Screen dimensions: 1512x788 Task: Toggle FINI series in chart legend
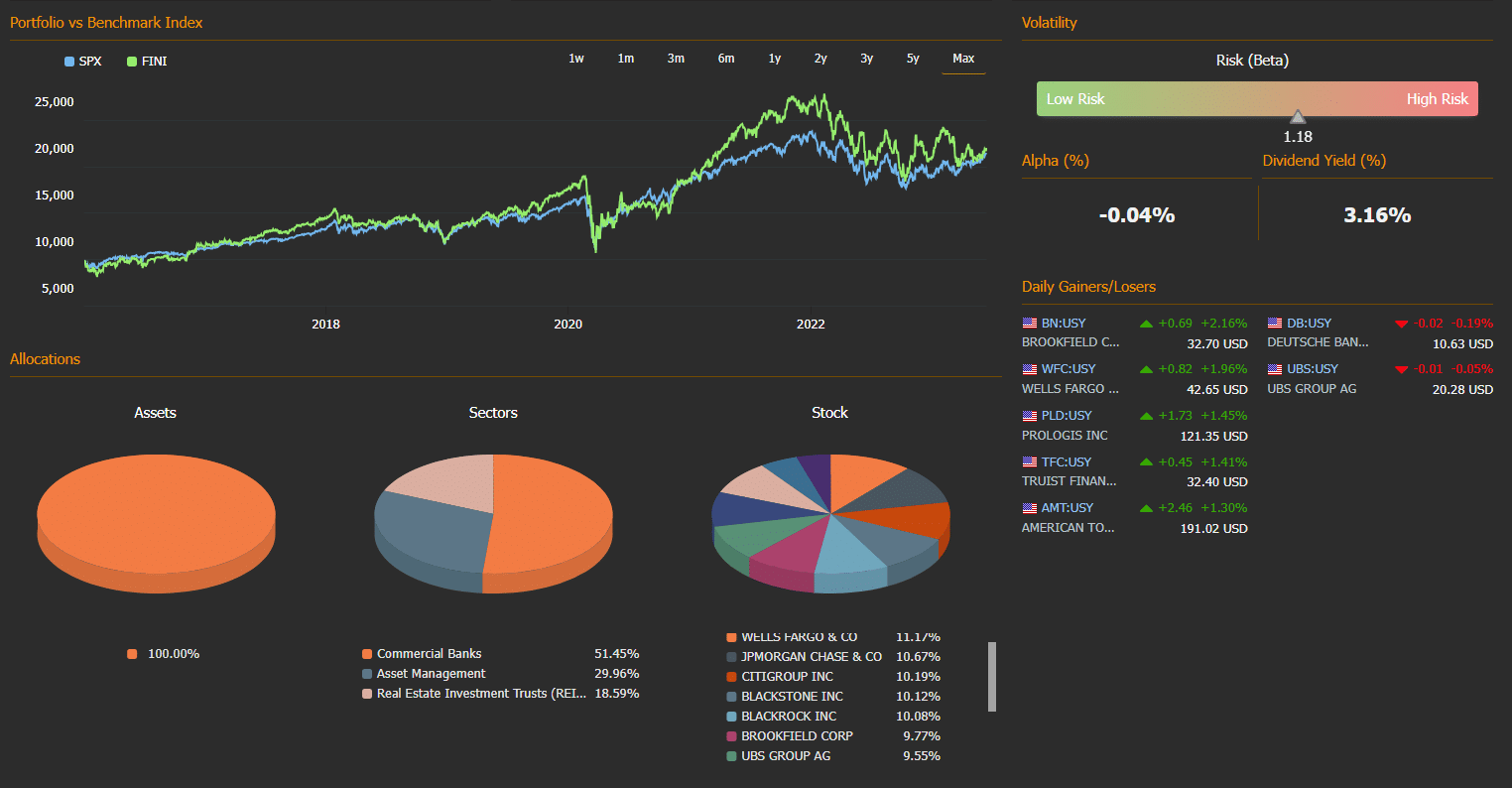(147, 62)
